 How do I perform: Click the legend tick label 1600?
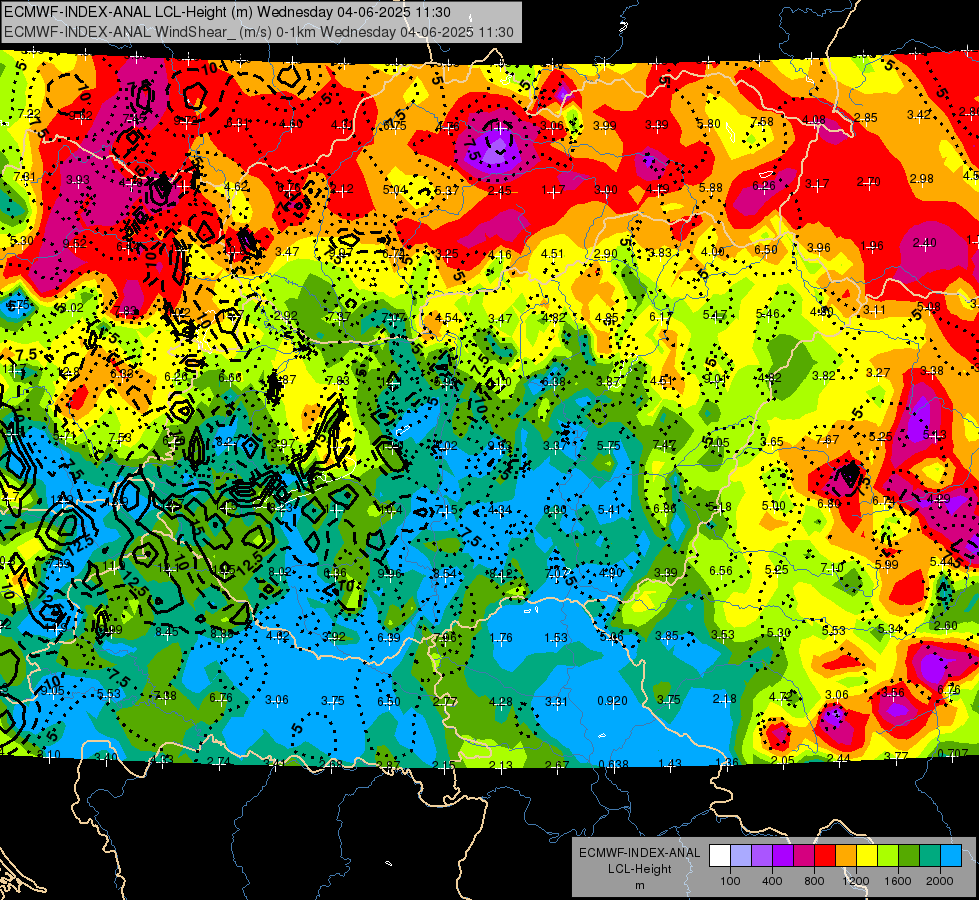pos(898,881)
